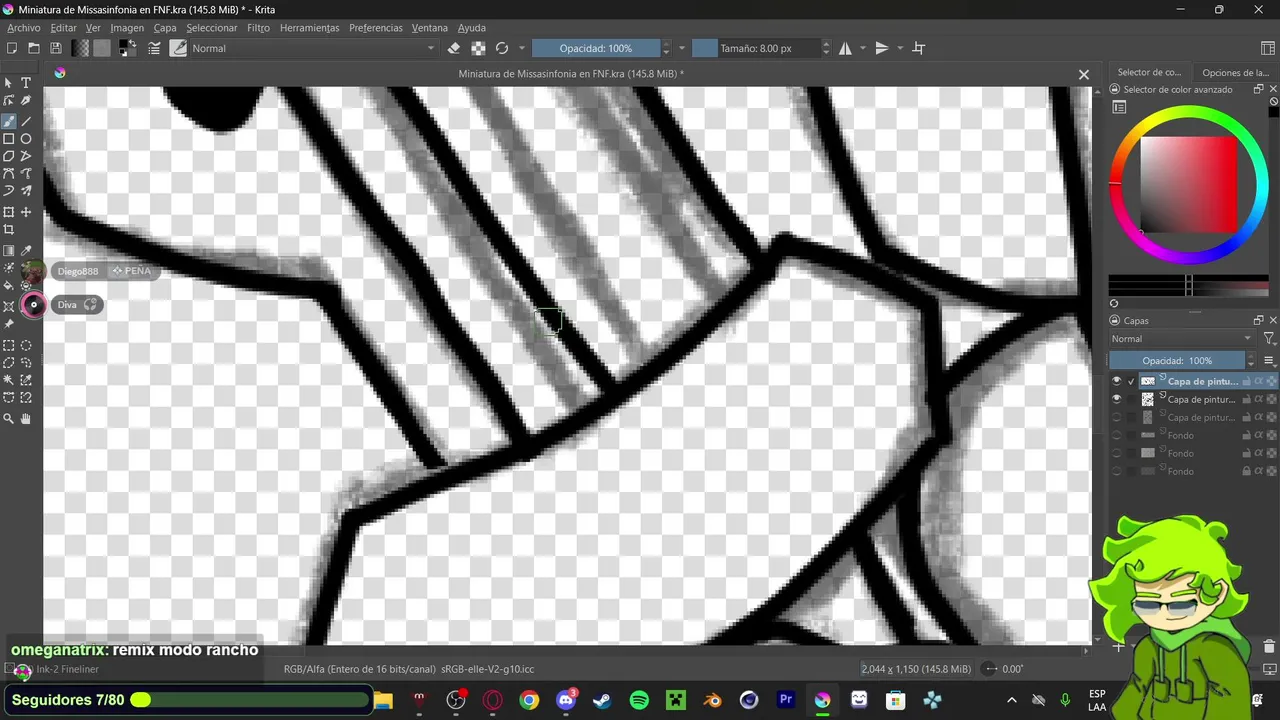
Task: Select the Move tool
Action: 26,212
